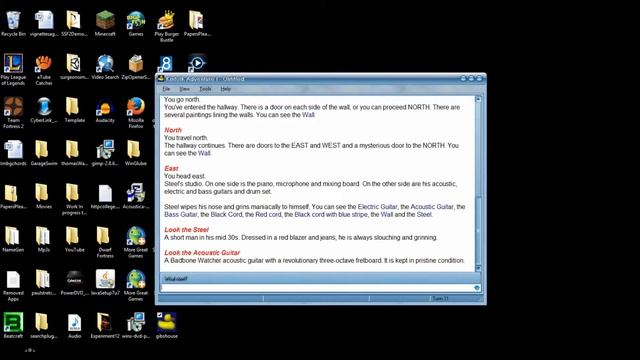Screen dimensions: 640x360
Task: Select the Removed Apps file icon
Action: [13, 286]
